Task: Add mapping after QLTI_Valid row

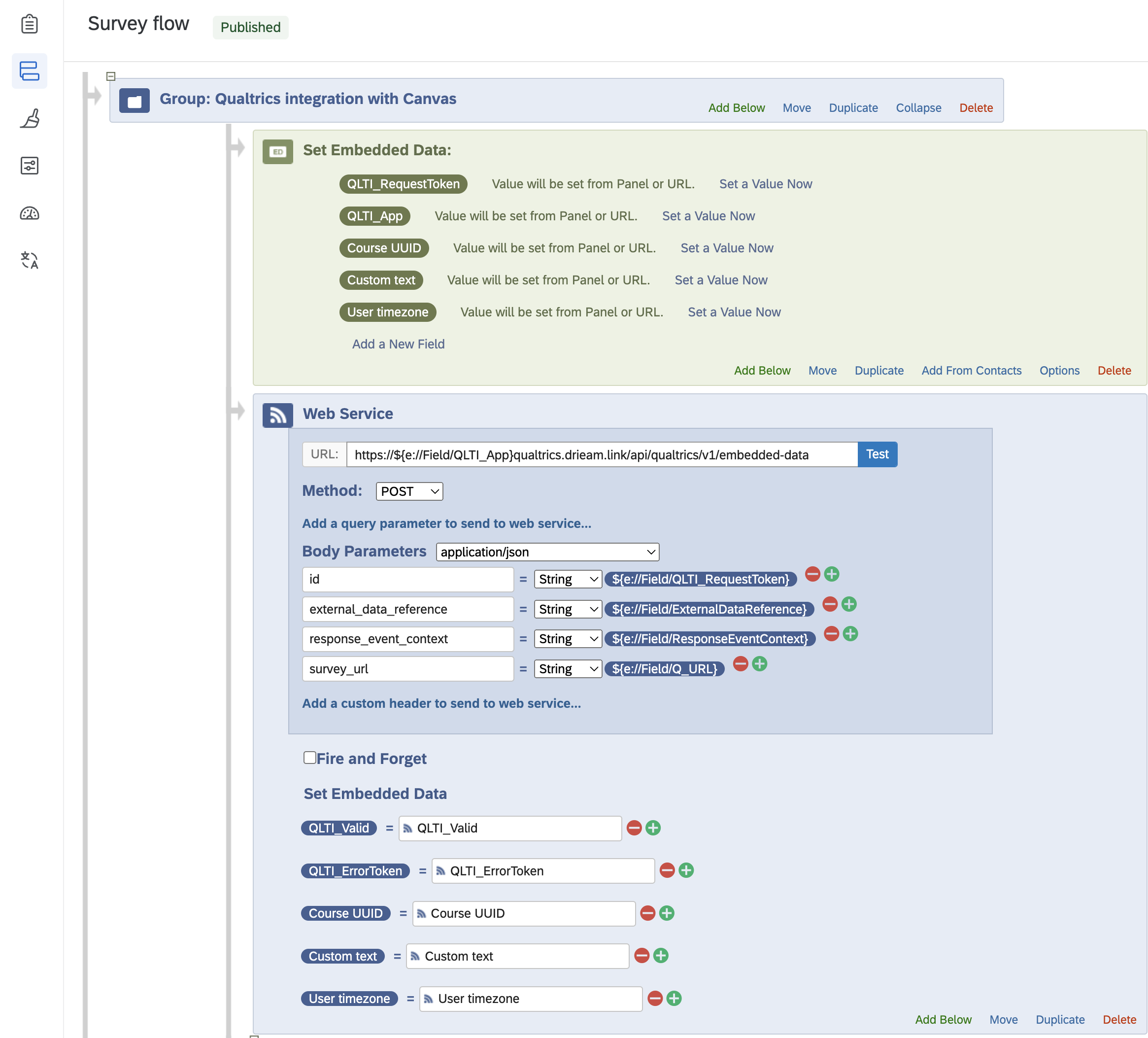Action: [653, 828]
